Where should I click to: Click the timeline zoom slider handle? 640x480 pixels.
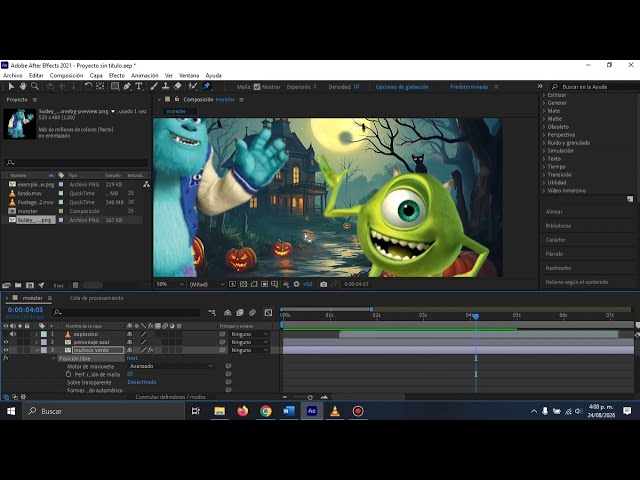click(310, 397)
